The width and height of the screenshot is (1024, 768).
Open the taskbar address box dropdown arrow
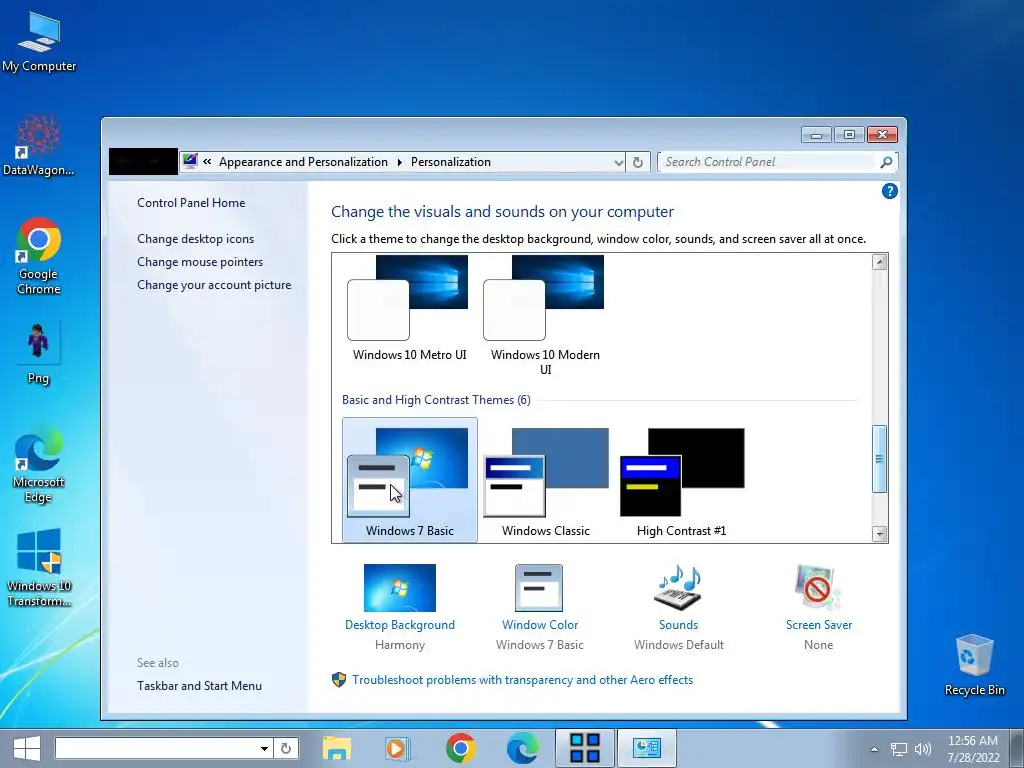coord(264,748)
